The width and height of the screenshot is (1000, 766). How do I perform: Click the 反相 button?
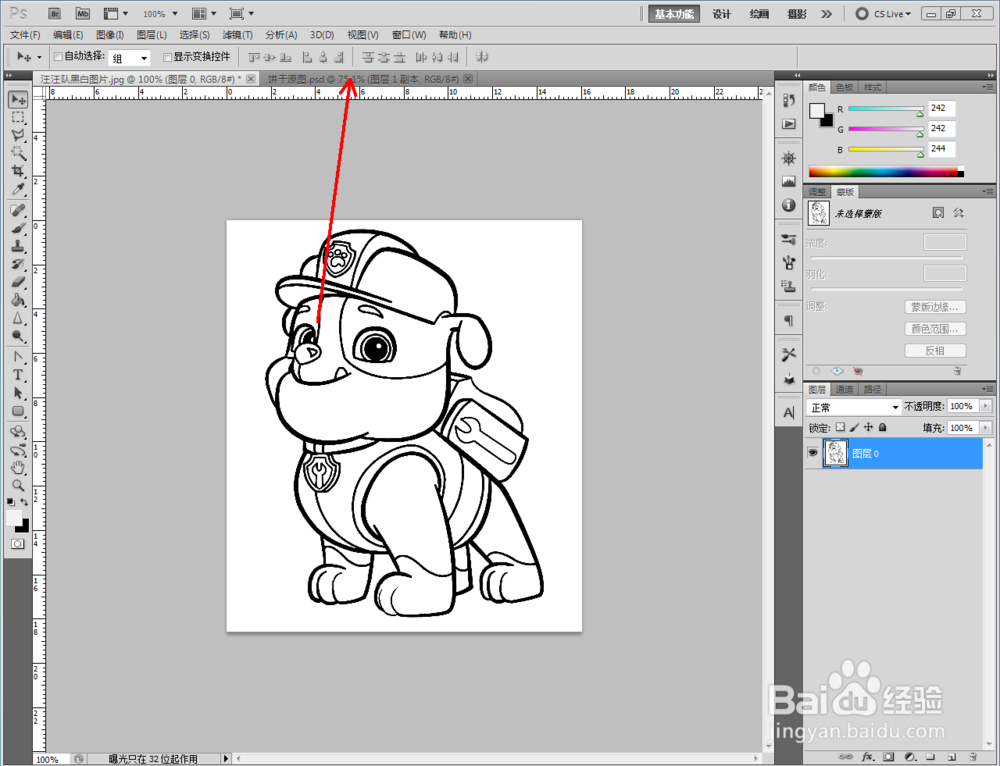935,350
